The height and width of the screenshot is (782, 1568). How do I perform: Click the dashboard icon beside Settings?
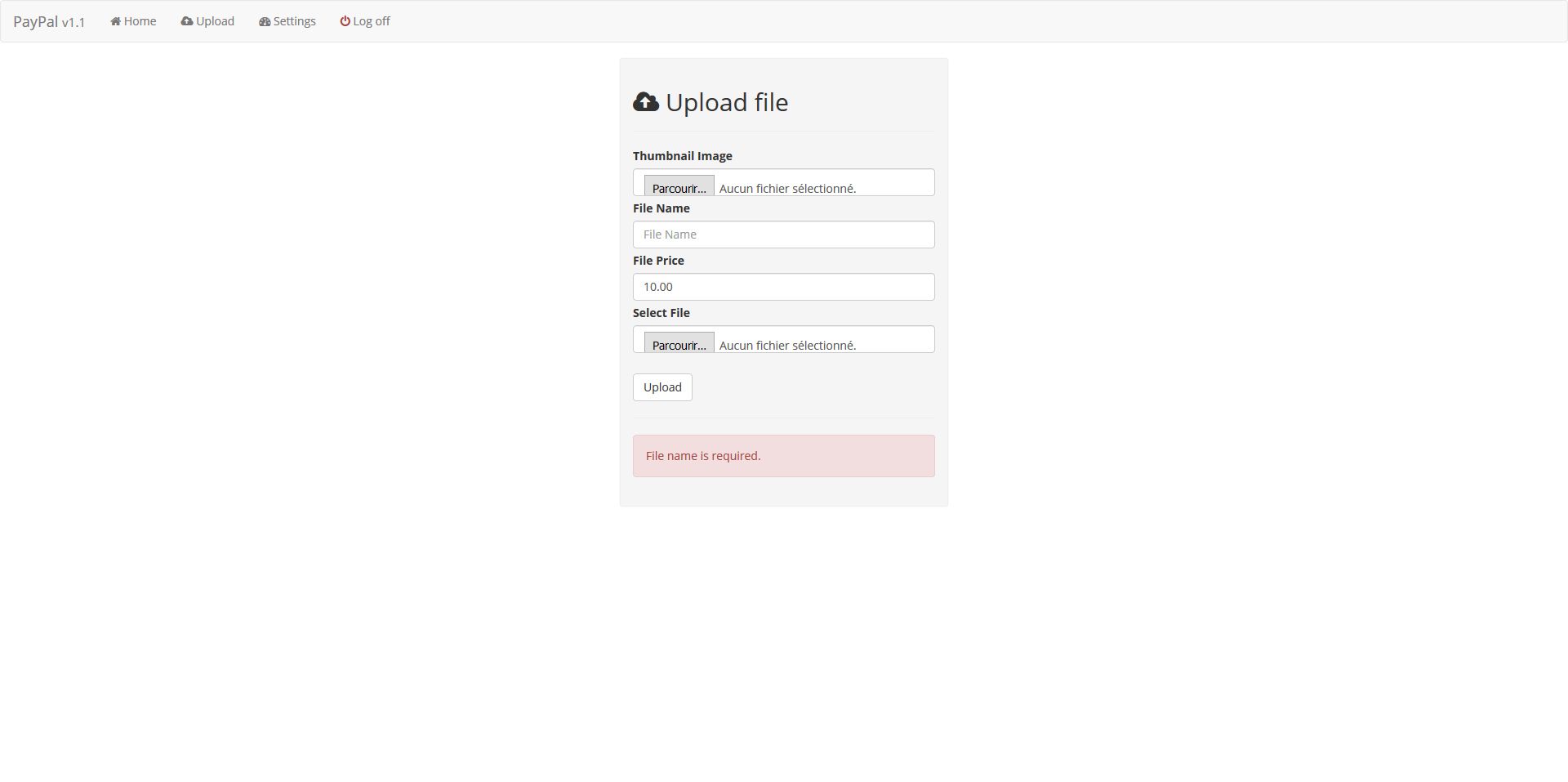(265, 21)
